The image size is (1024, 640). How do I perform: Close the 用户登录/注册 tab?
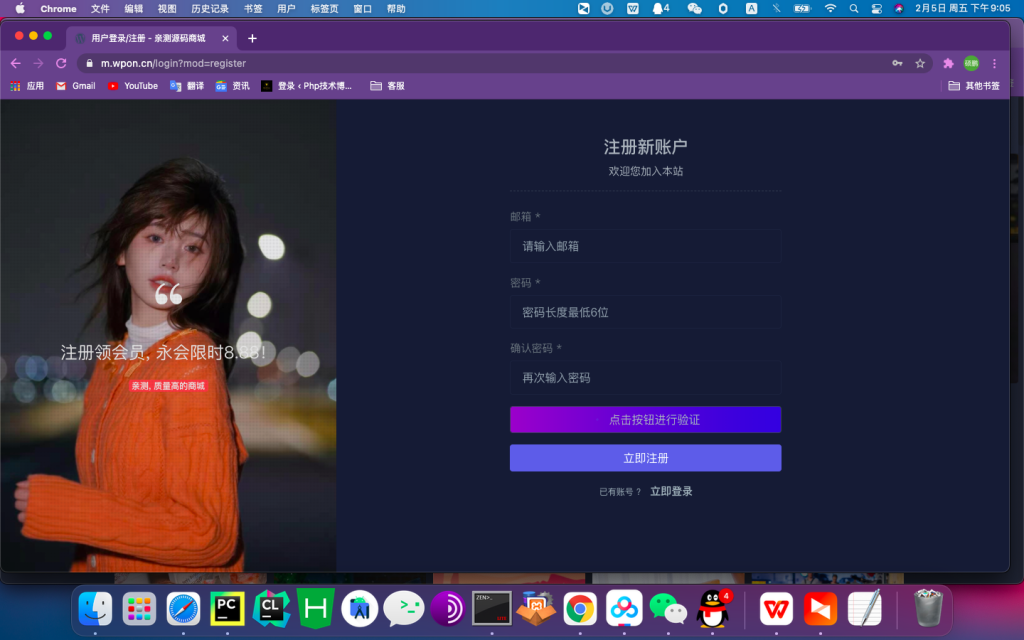point(225,38)
